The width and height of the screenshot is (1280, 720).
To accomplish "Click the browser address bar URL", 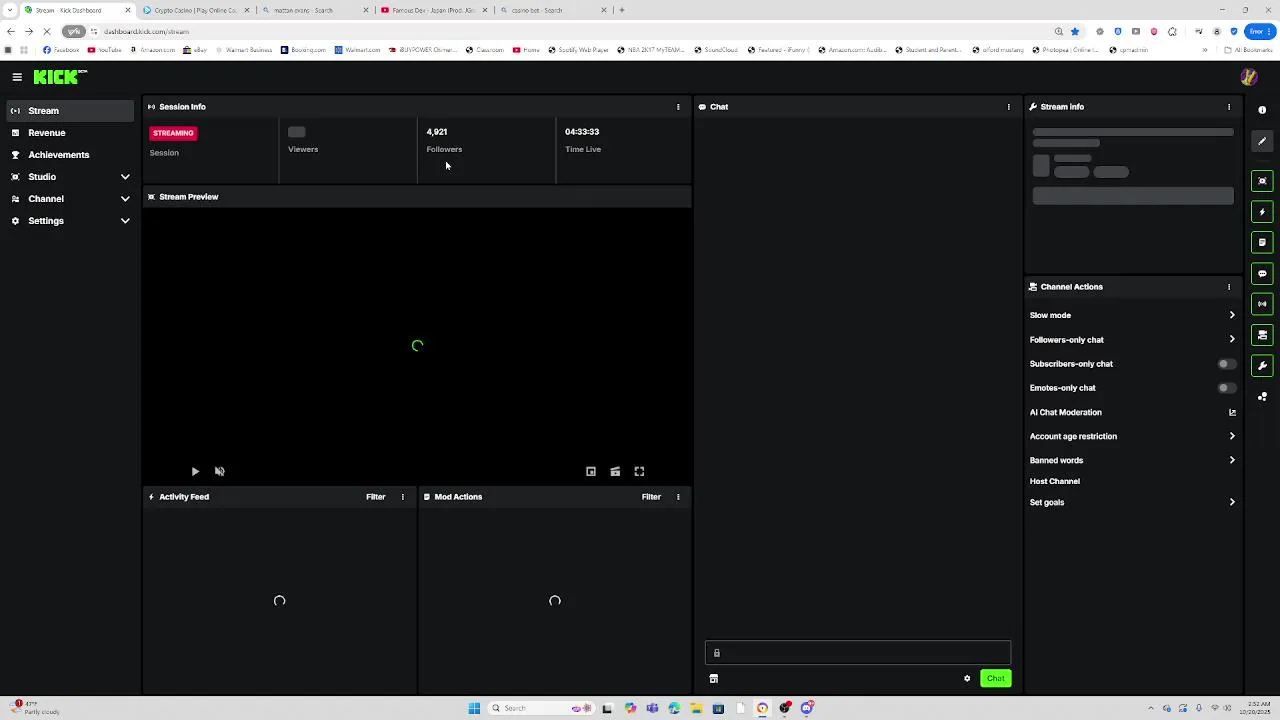I will (x=146, y=32).
